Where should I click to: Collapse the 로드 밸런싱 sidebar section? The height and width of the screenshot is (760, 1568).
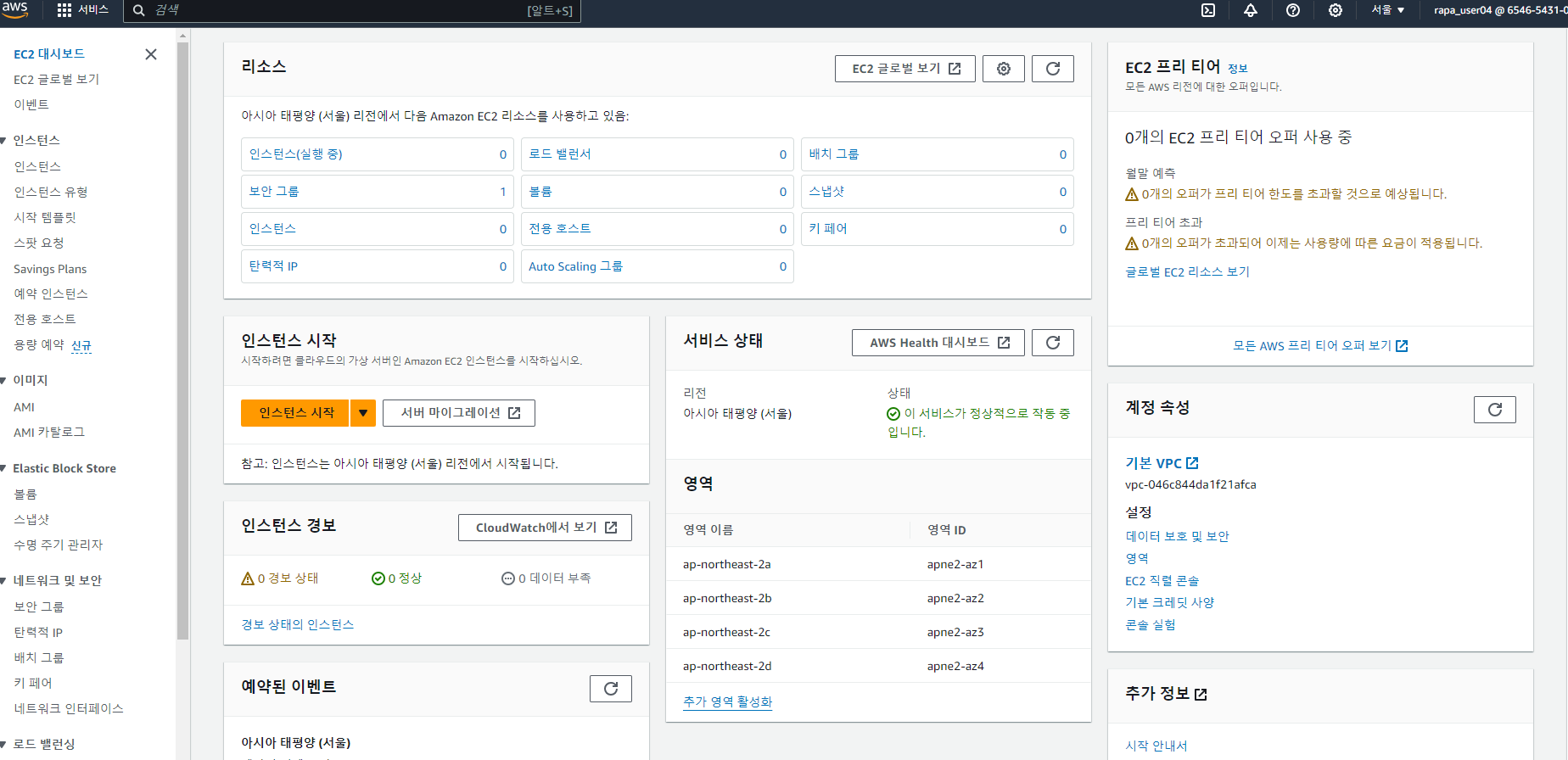click(x=4, y=745)
